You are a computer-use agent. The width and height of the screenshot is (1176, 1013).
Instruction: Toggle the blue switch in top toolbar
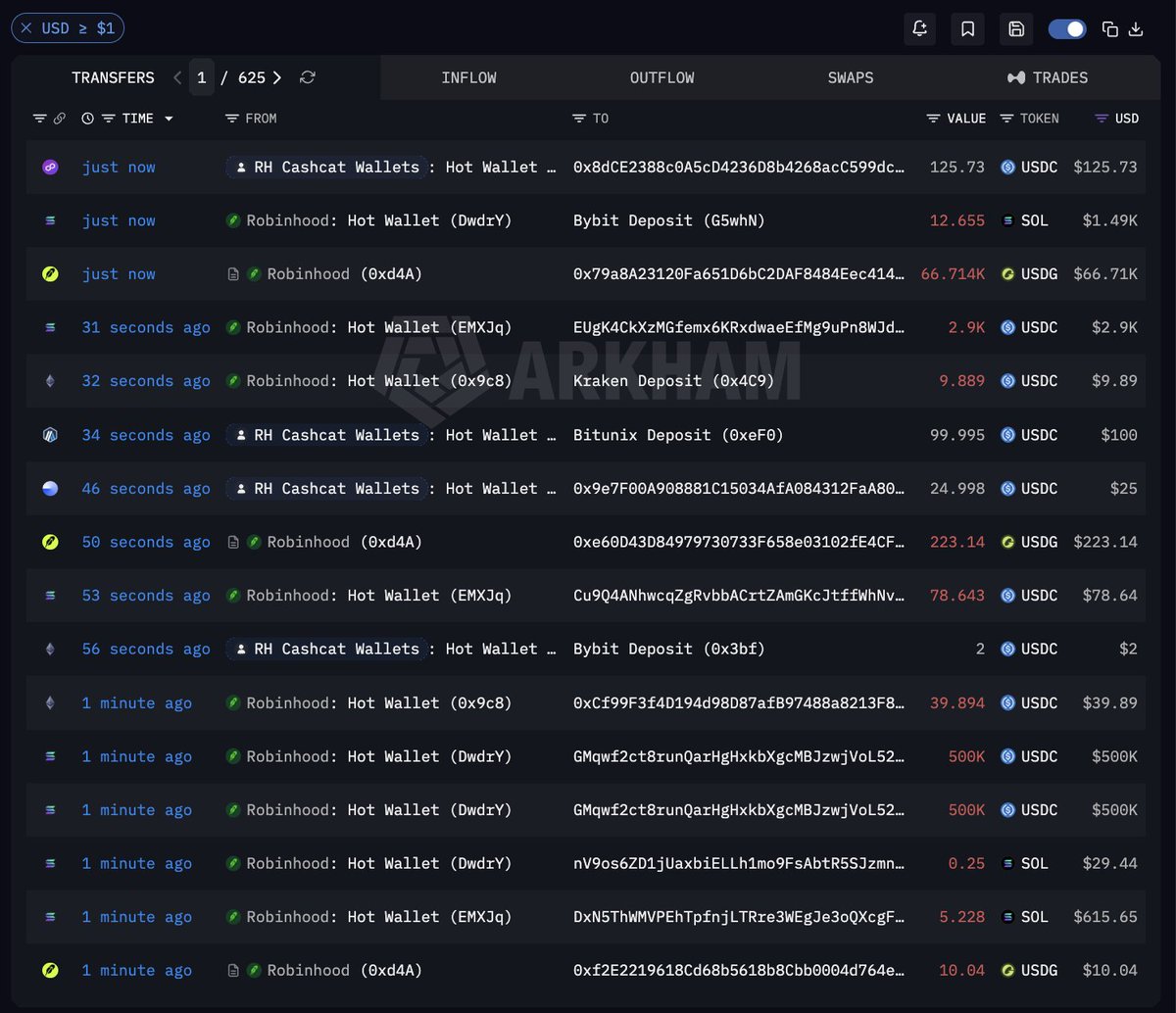click(x=1067, y=28)
